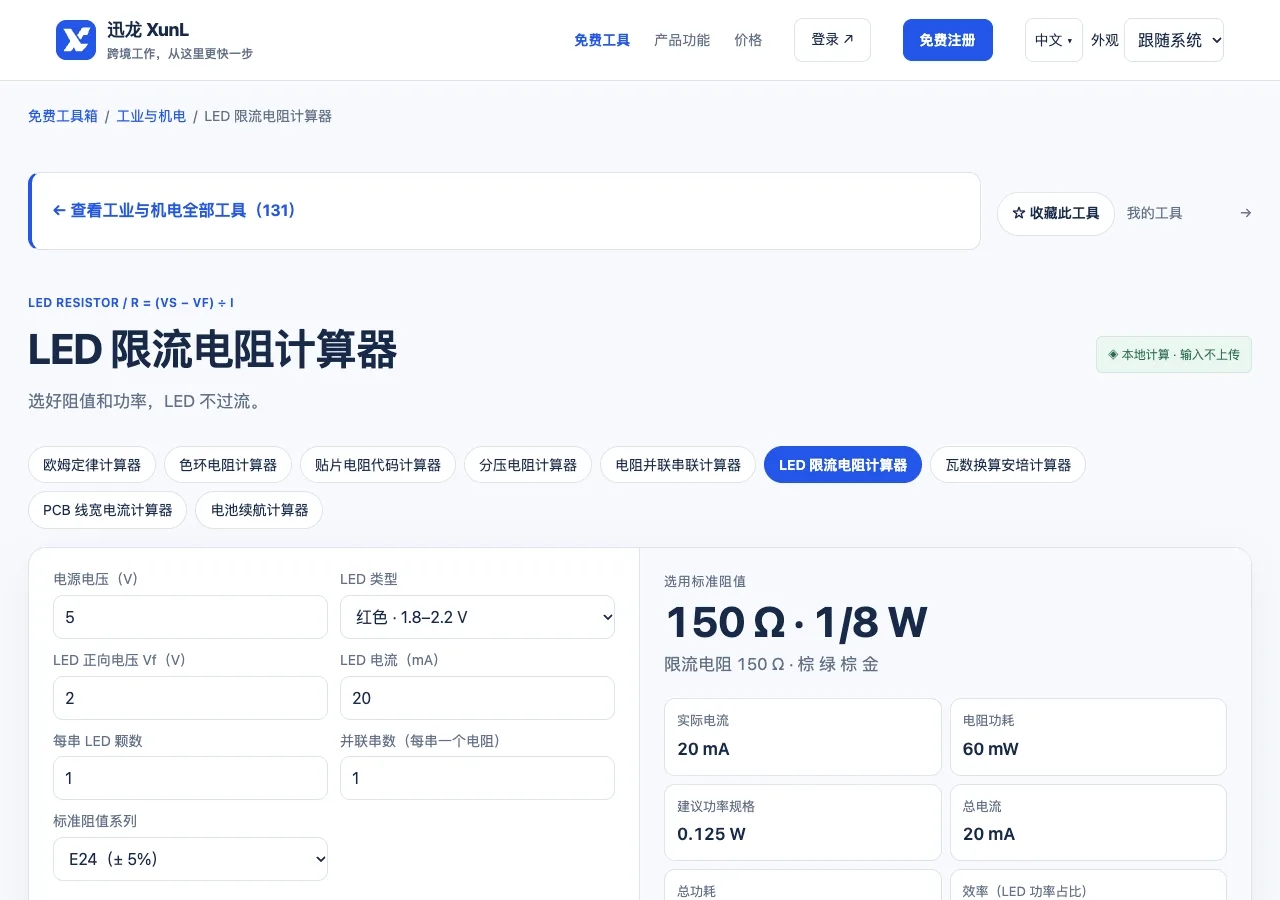Click the 免费注册 button
Image resolution: width=1280 pixels, height=900 pixels.
coord(947,40)
